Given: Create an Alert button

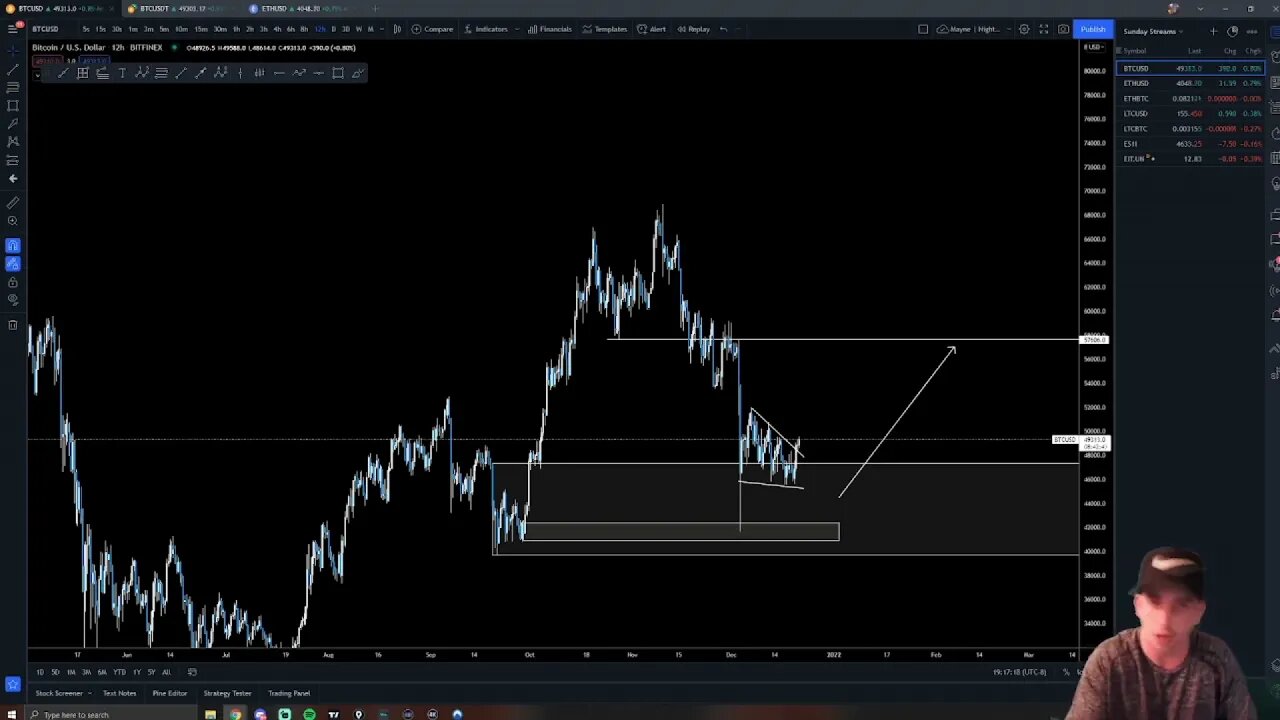Looking at the screenshot, I should click(651, 29).
